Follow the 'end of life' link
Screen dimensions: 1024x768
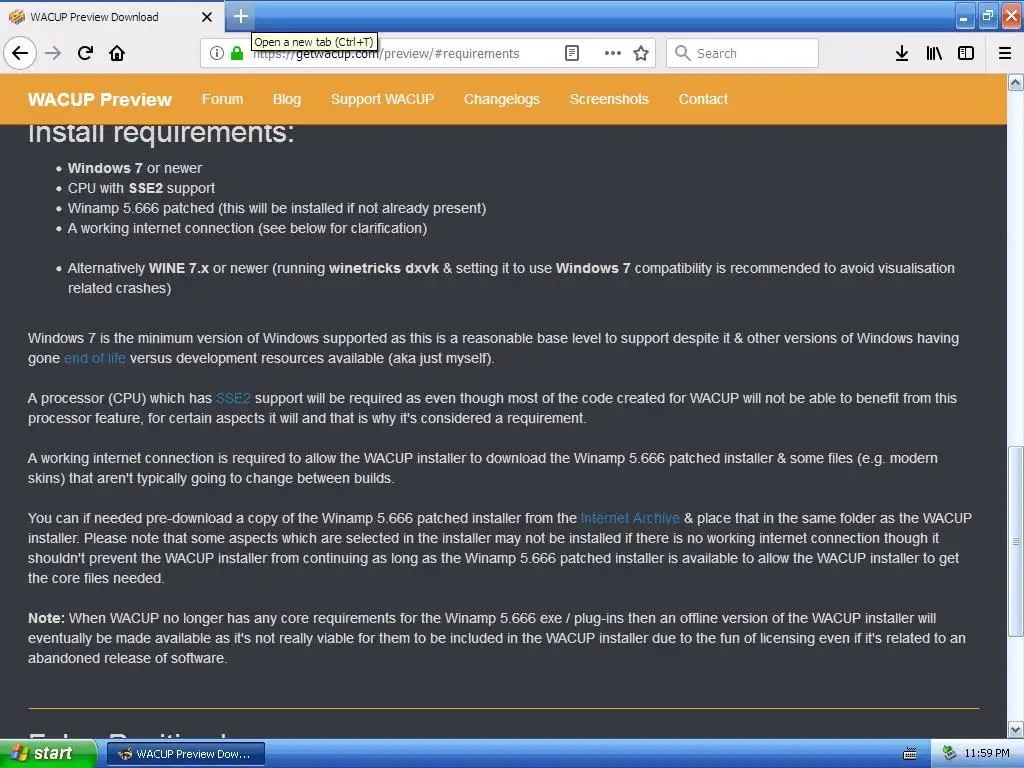[95, 358]
